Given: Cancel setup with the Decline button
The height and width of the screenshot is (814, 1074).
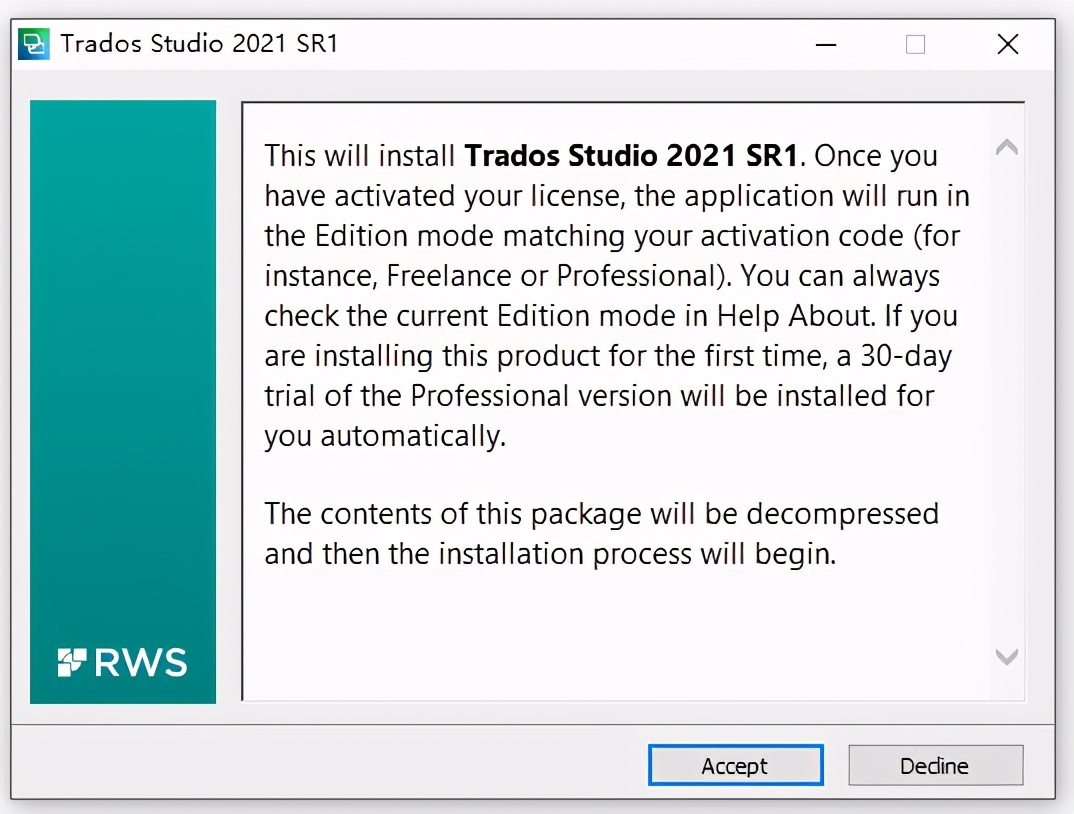Looking at the screenshot, I should point(935,765).
